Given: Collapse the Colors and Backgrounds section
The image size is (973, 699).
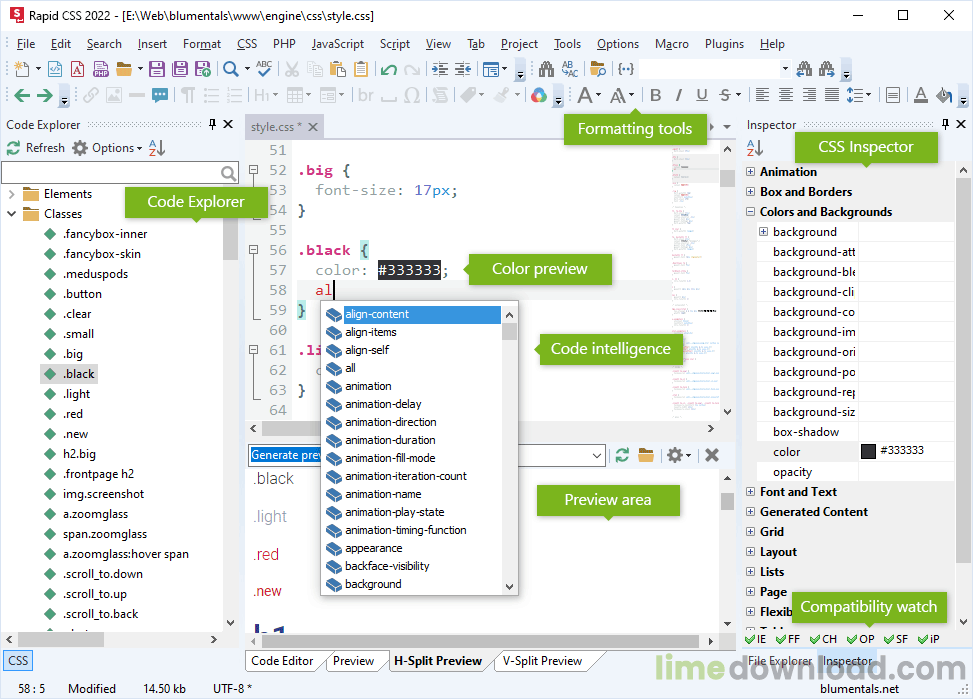Looking at the screenshot, I should (751, 212).
